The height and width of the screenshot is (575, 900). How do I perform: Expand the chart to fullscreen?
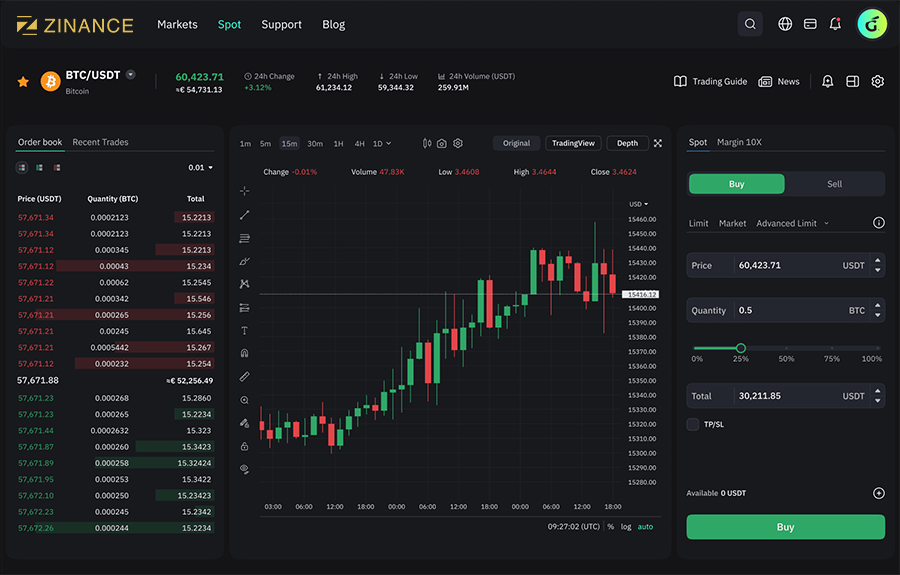point(658,143)
